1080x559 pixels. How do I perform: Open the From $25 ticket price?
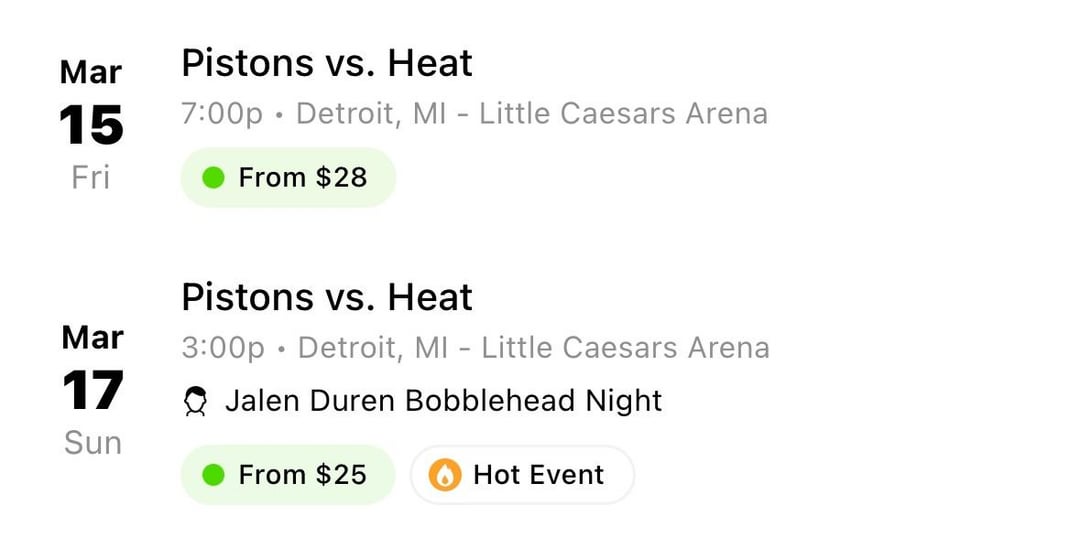tap(288, 475)
